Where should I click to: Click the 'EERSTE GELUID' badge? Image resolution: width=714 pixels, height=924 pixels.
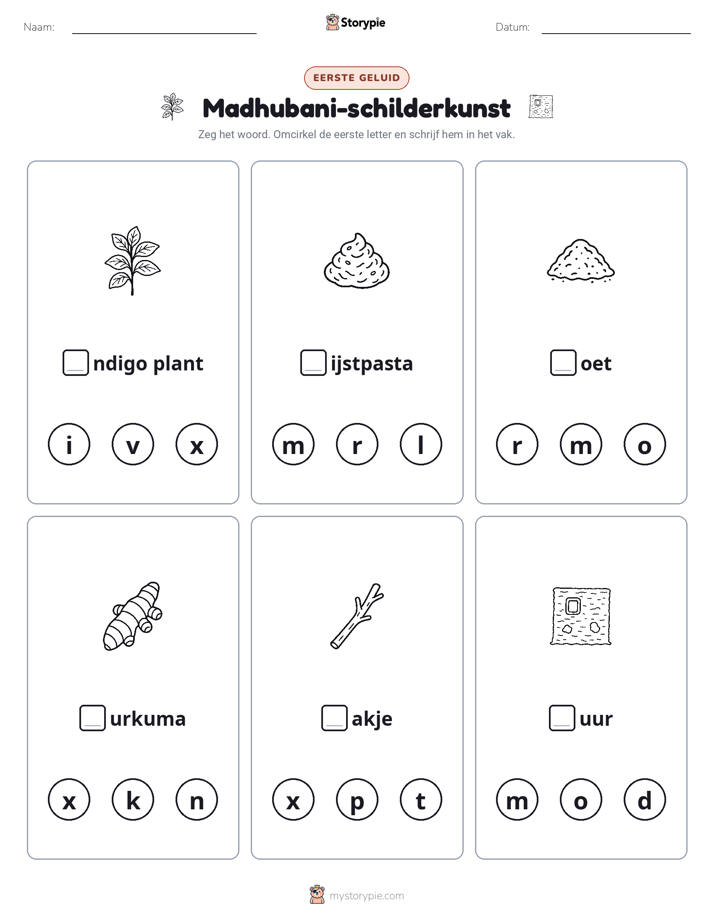356,78
